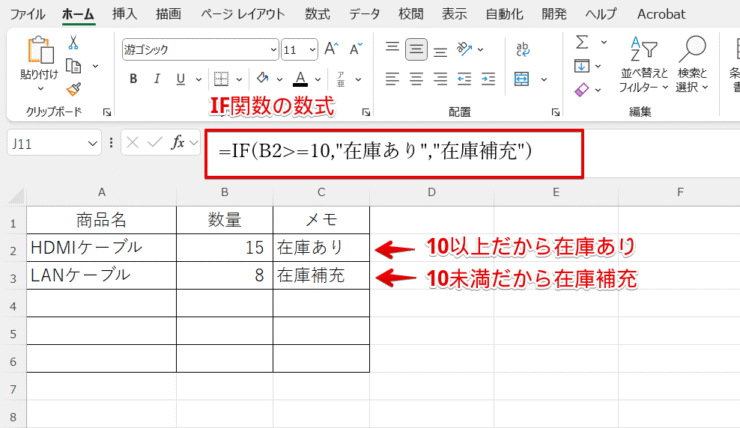Expand underline style dropdown arrow
This screenshot has height=428, width=740.
point(199,79)
